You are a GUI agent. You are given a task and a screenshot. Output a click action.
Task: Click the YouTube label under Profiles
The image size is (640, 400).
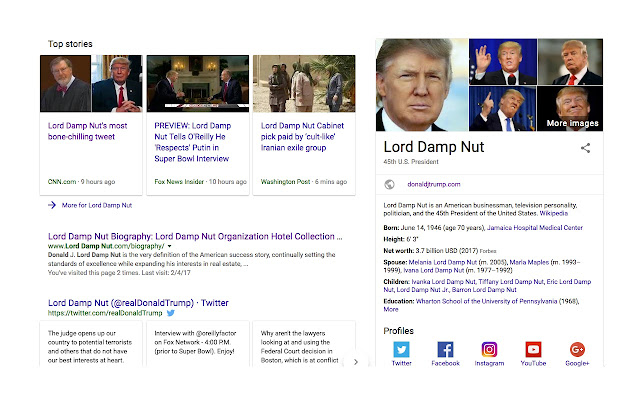point(533,363)
